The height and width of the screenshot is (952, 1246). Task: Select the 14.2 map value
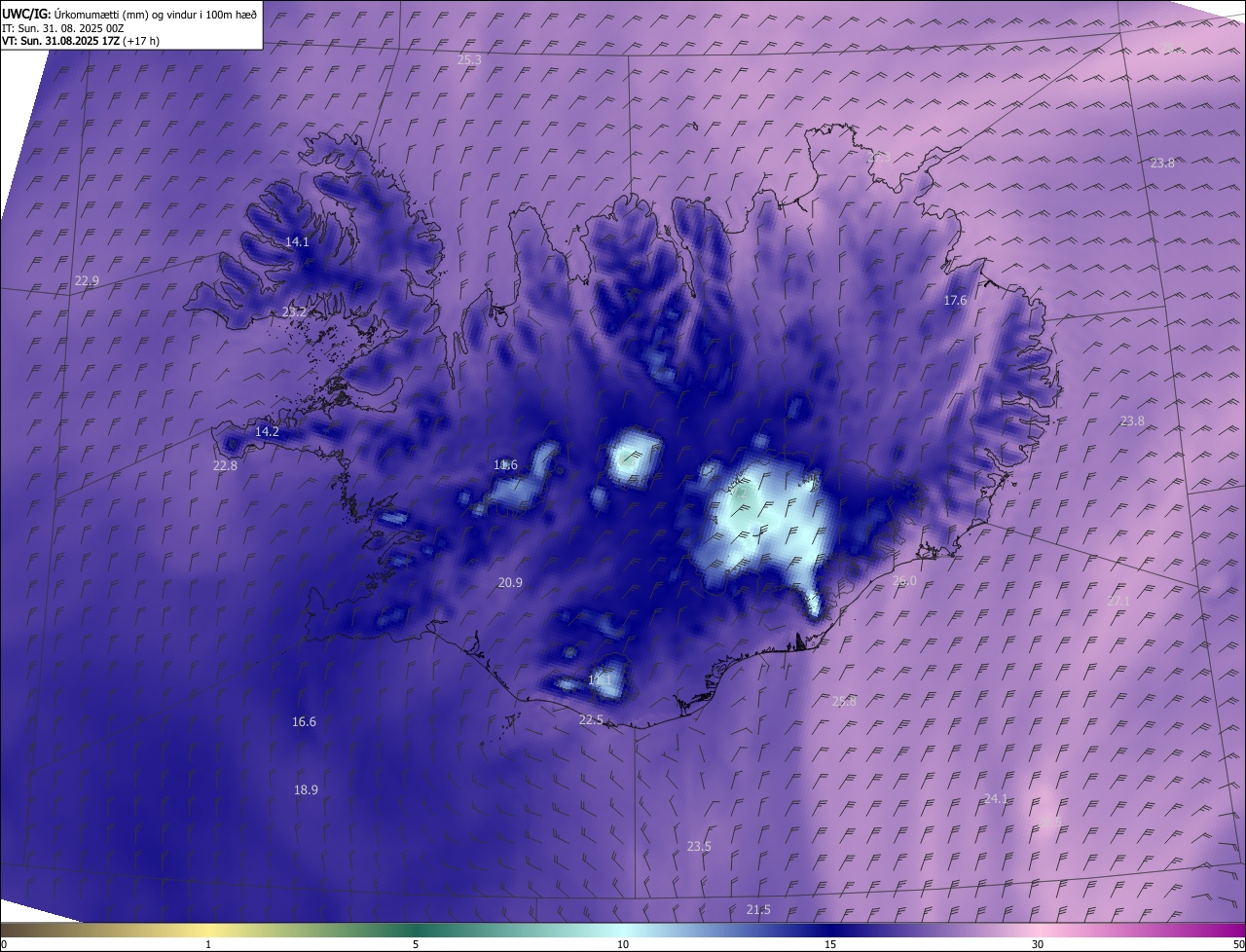pyautogui.click(x=267, y=431)
